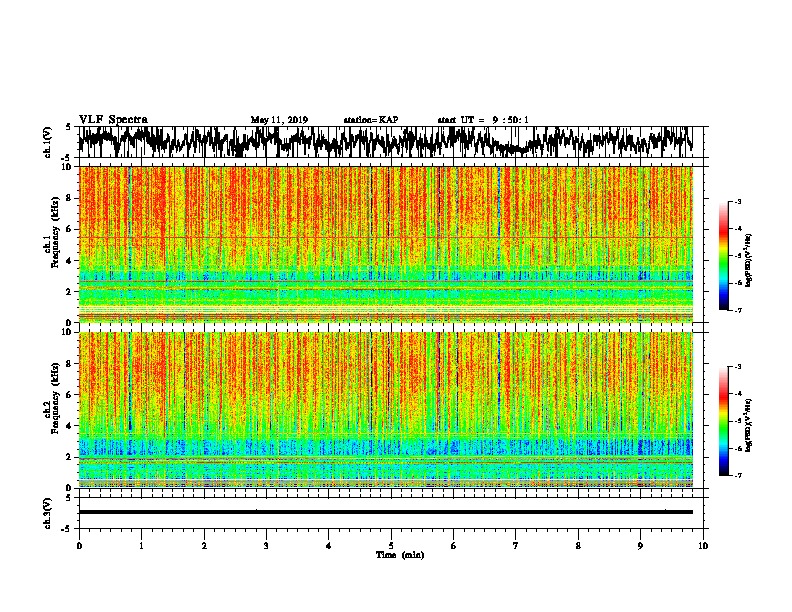Click the "-7" tick of the upper colorbar

tap(738, 310)
